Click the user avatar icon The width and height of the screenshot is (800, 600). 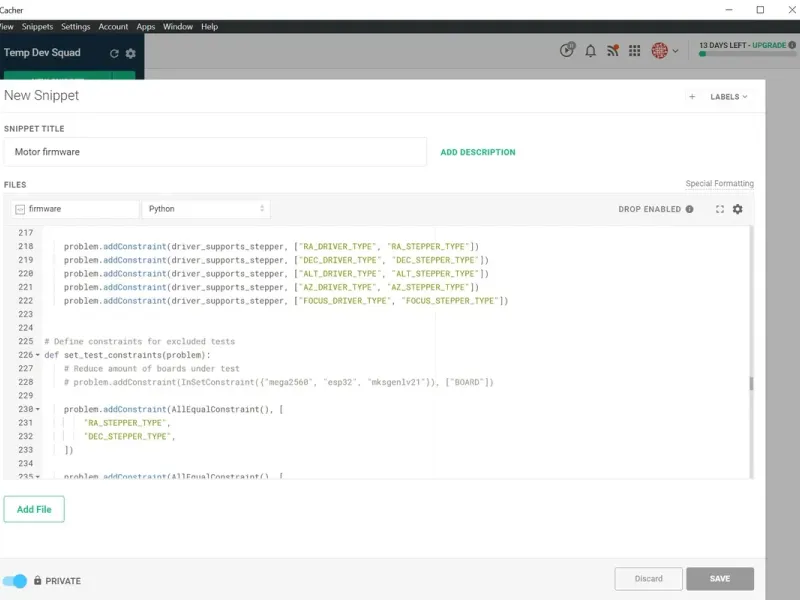[x=659, y=51]
